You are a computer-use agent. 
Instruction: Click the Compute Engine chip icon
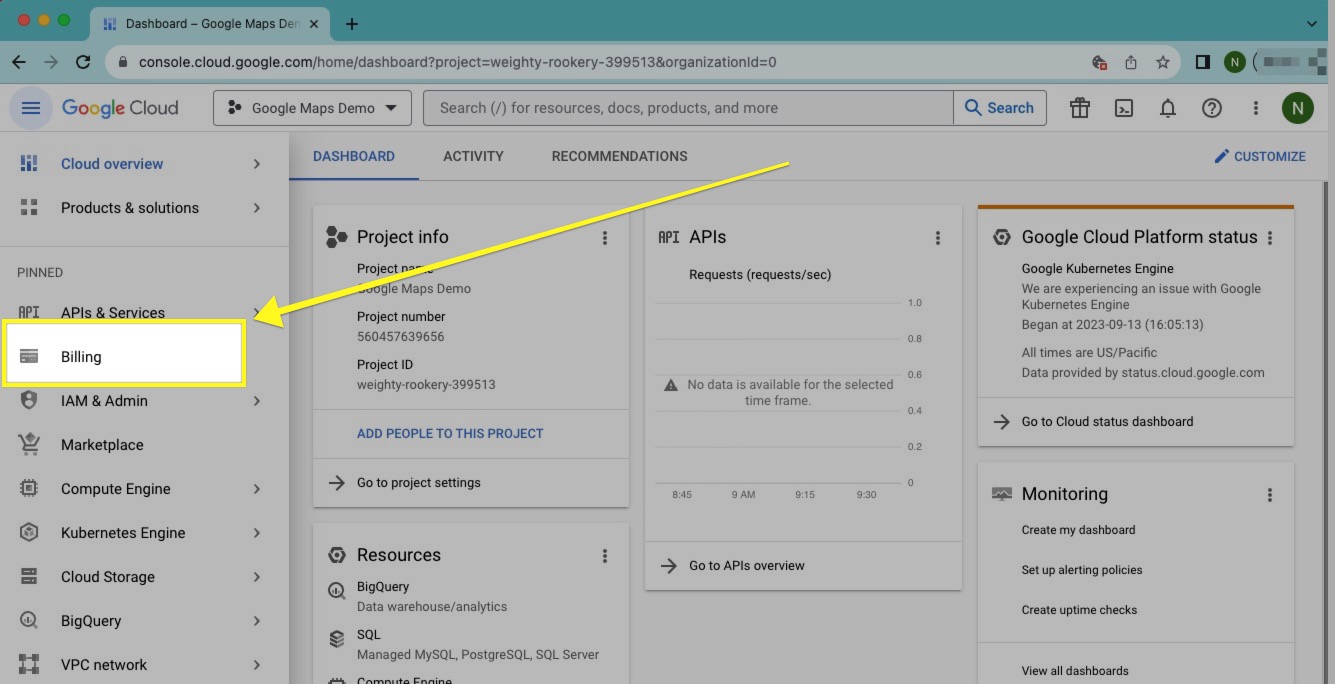point(29,488)
